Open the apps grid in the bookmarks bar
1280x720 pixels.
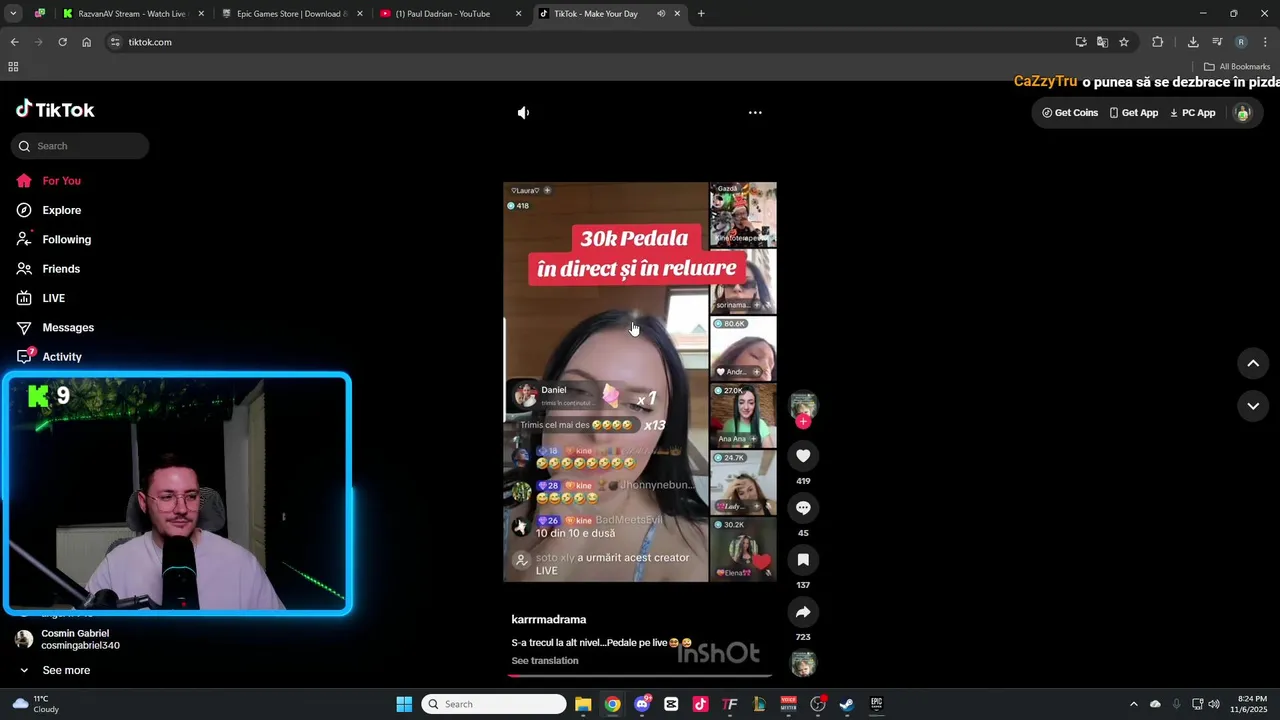13,67
